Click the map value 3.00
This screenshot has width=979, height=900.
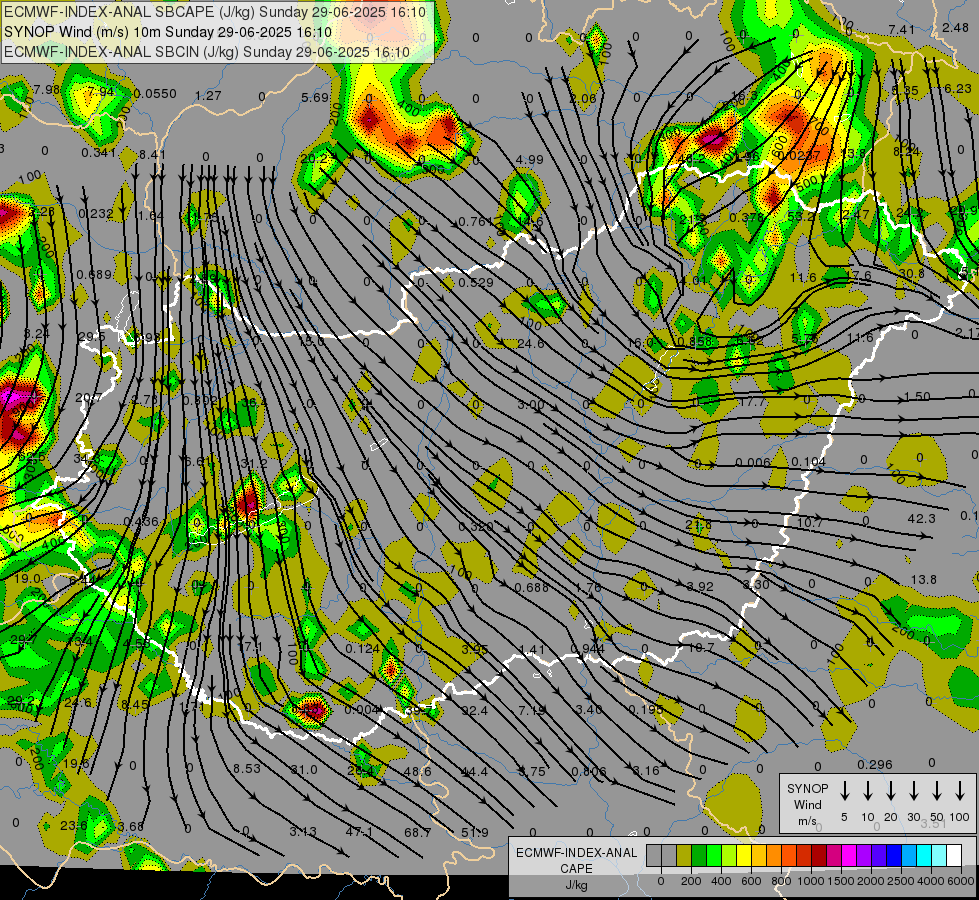click(531, 405)
